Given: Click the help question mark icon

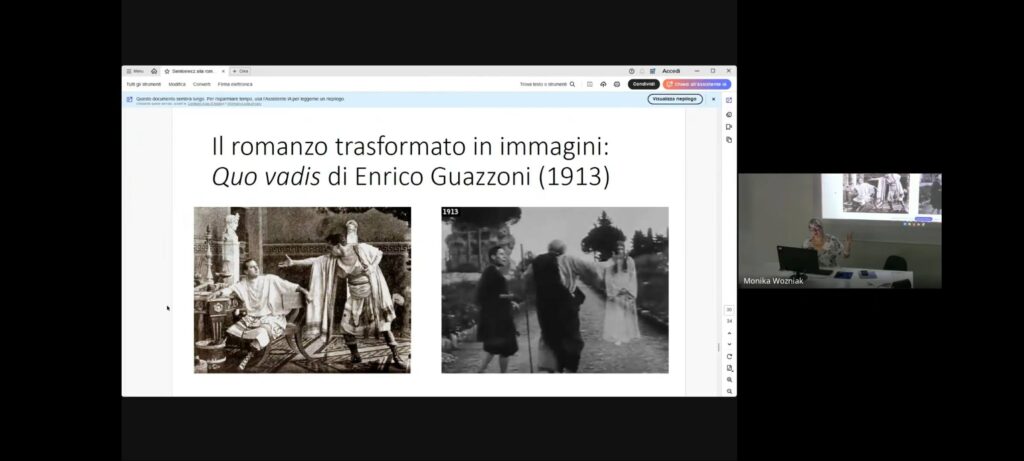Looking at the screenshot, I should [631, 71].
